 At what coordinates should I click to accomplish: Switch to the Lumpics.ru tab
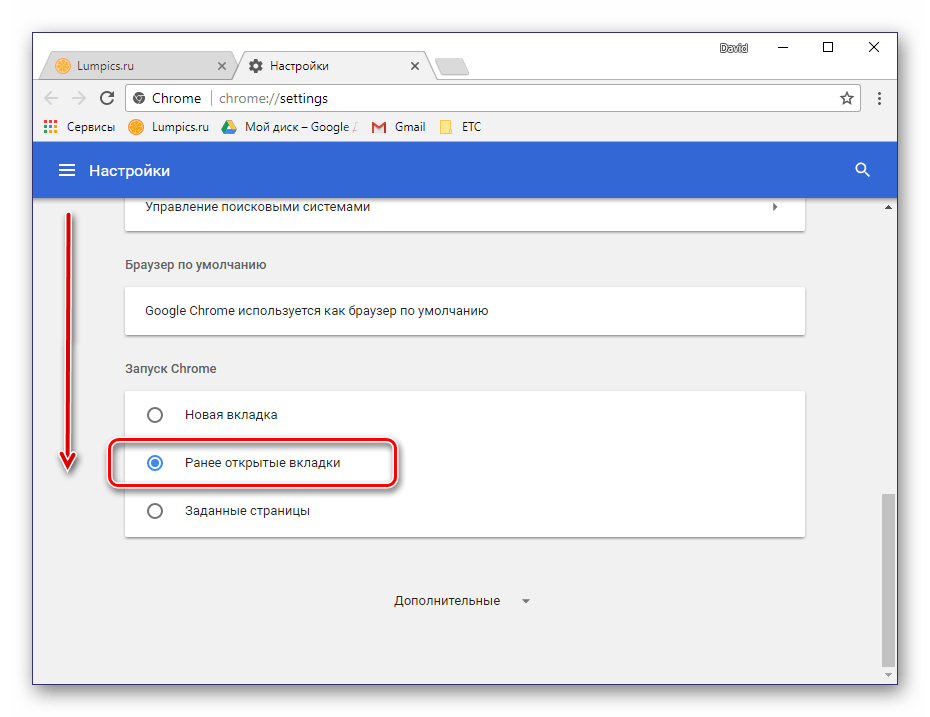(x=138, y=66)
